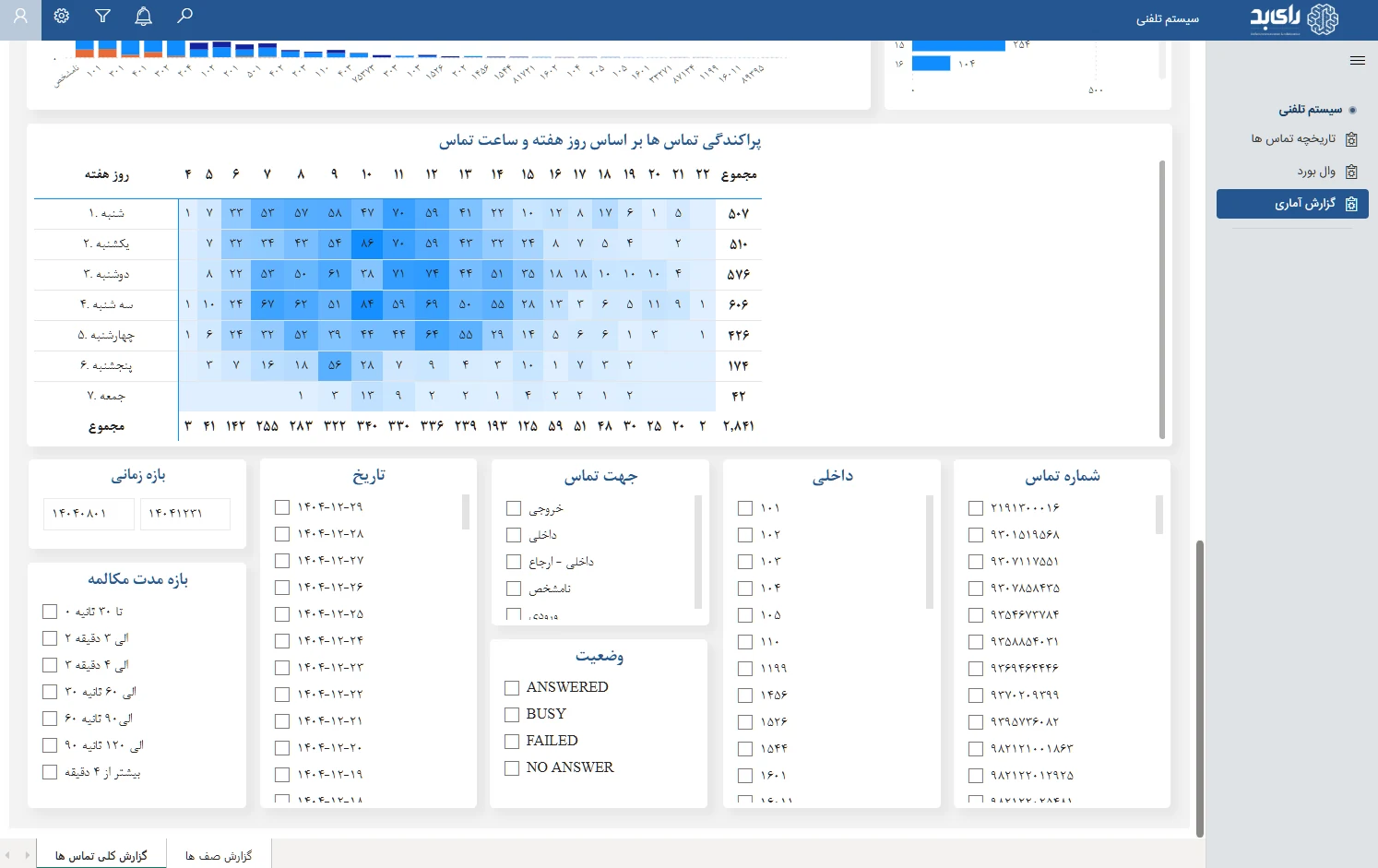Click the heatmap cell with value ۸۶
This screenshot has height=868, width=1378.
[x=367, y=244]
